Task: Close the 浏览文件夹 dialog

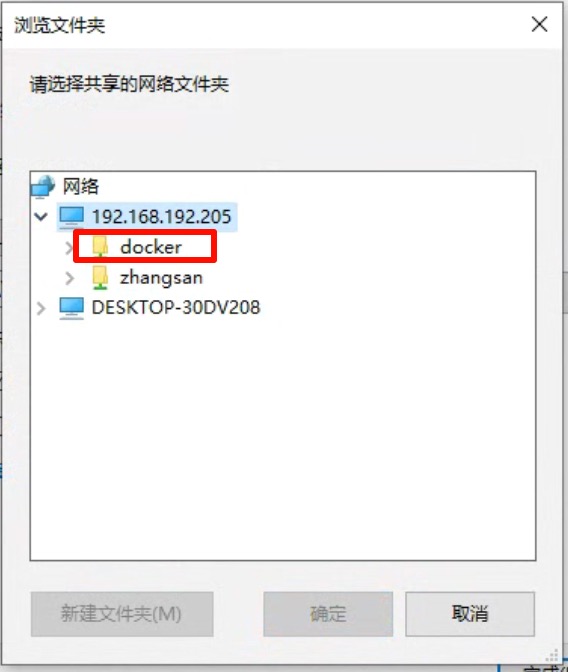Action: pos(539,24)
